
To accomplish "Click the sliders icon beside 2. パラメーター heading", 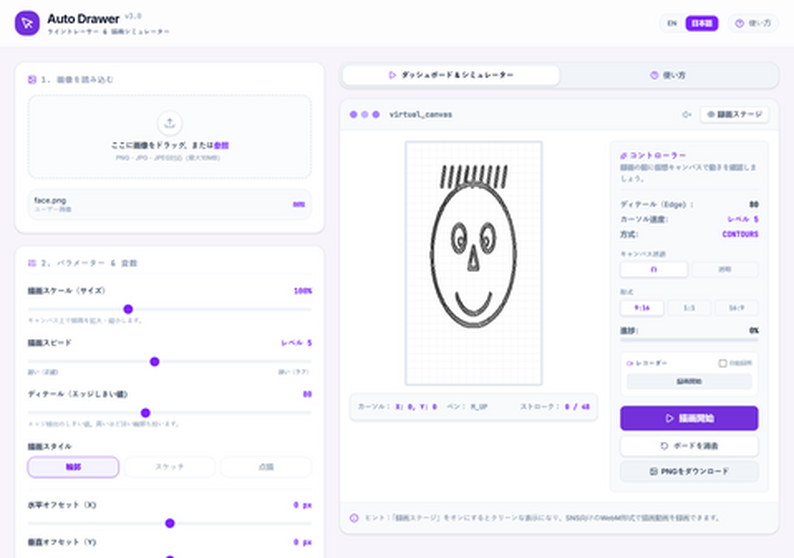I will click(x=32, y=263).
